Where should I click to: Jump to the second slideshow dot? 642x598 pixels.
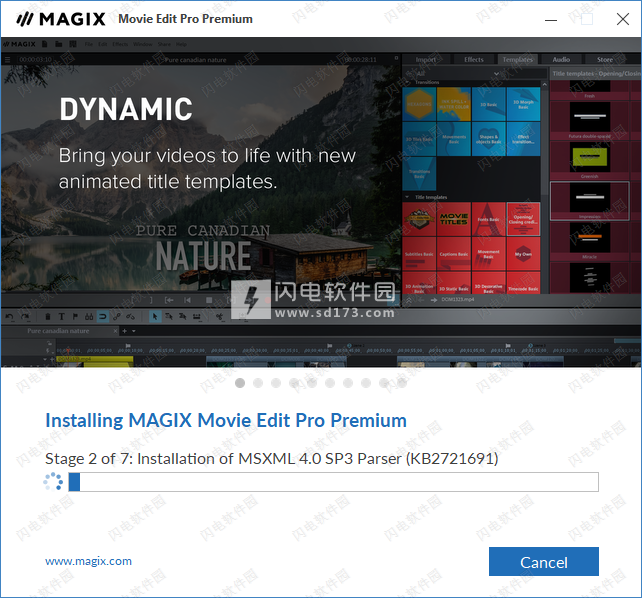pyautogui.click(x=258, y=383)
